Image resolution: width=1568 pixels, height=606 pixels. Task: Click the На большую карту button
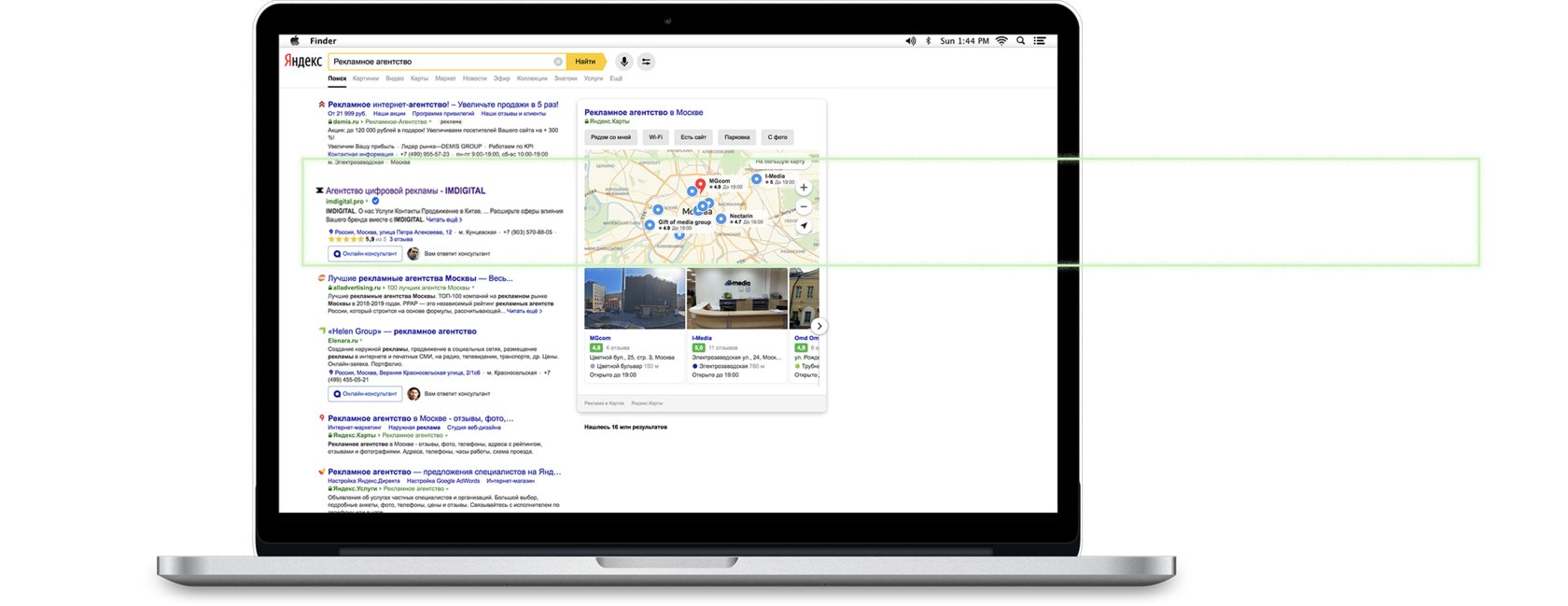click(779, 162)
